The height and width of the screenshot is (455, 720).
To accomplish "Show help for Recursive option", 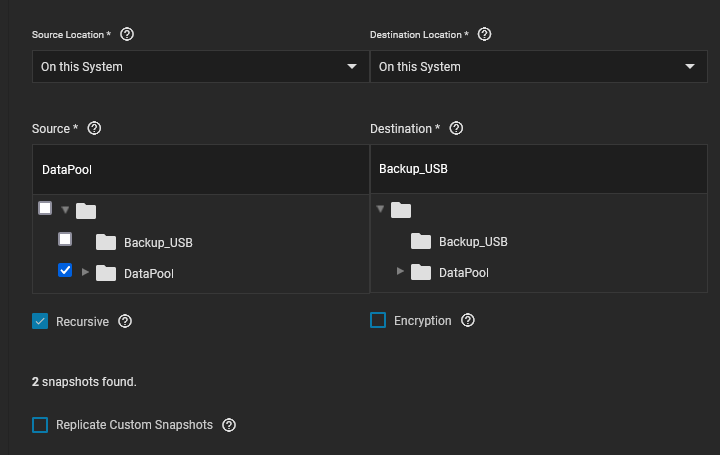I will (x=125, y=321).
